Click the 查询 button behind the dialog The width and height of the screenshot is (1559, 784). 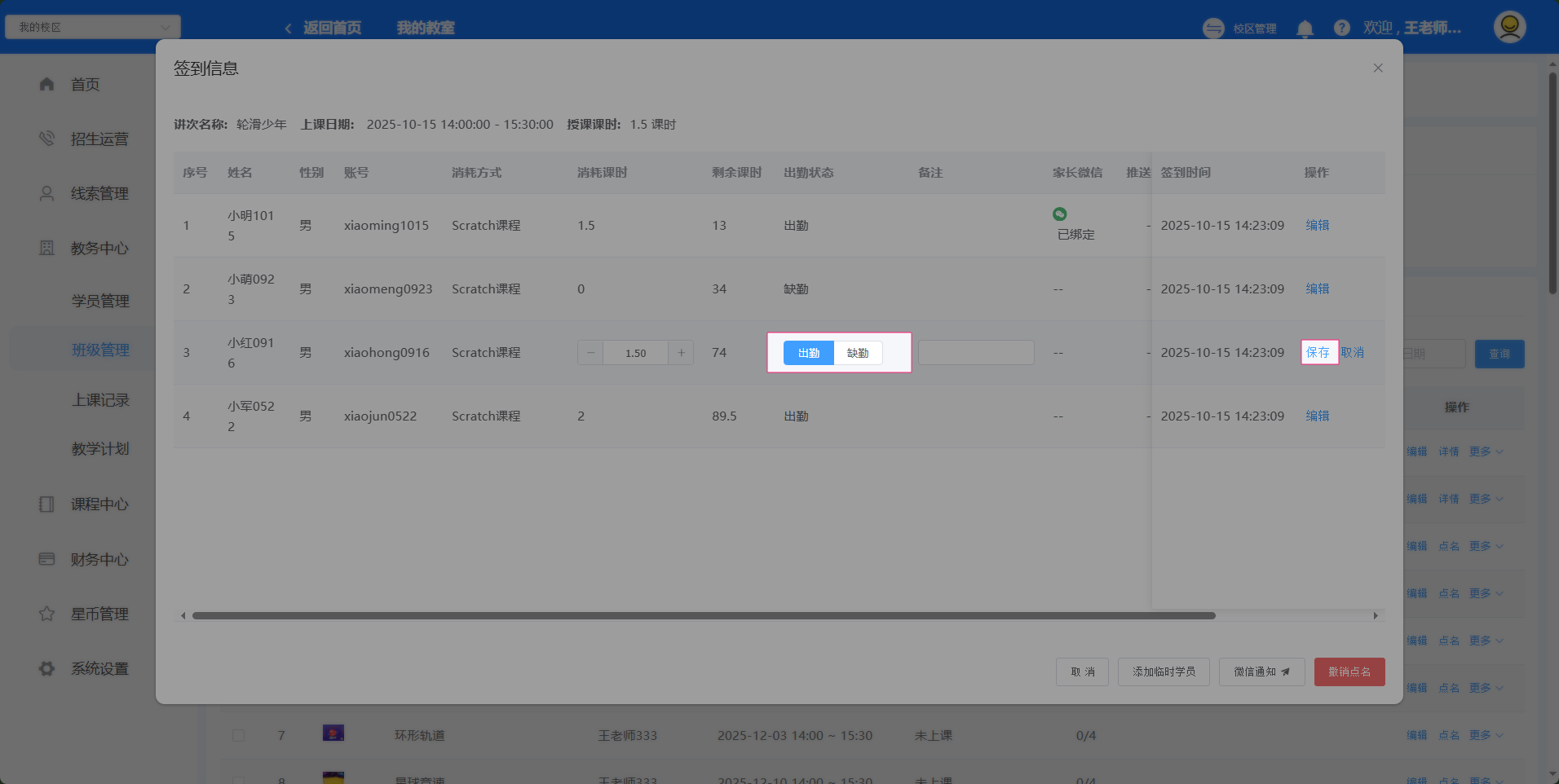(x=1499, y=354)
